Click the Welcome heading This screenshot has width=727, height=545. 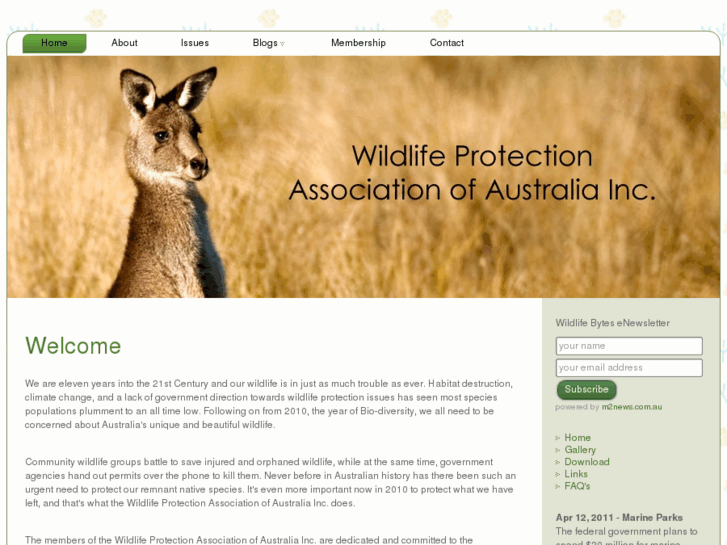(x=73, y=346)
